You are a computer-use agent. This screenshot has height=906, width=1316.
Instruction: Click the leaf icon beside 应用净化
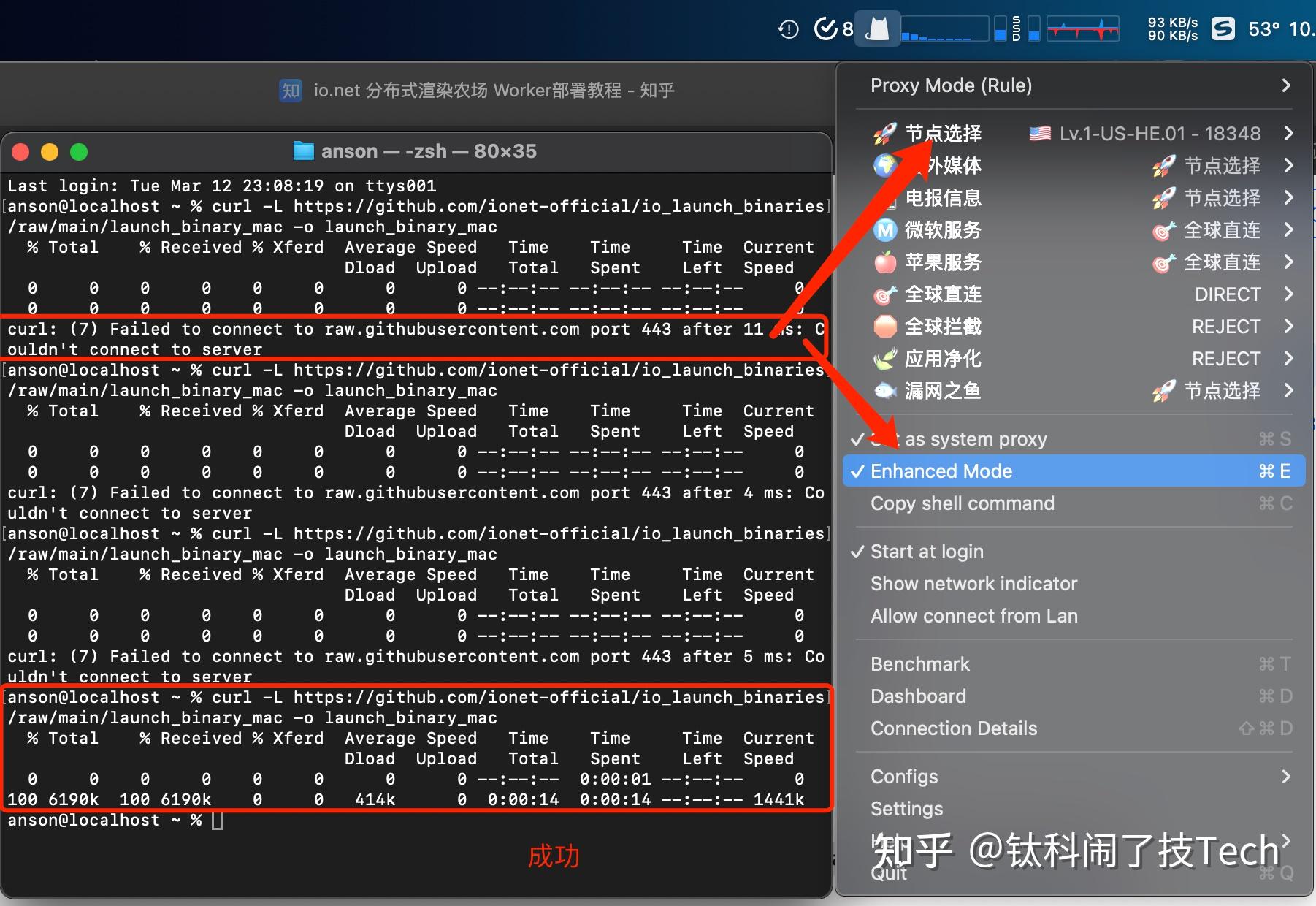885,359
